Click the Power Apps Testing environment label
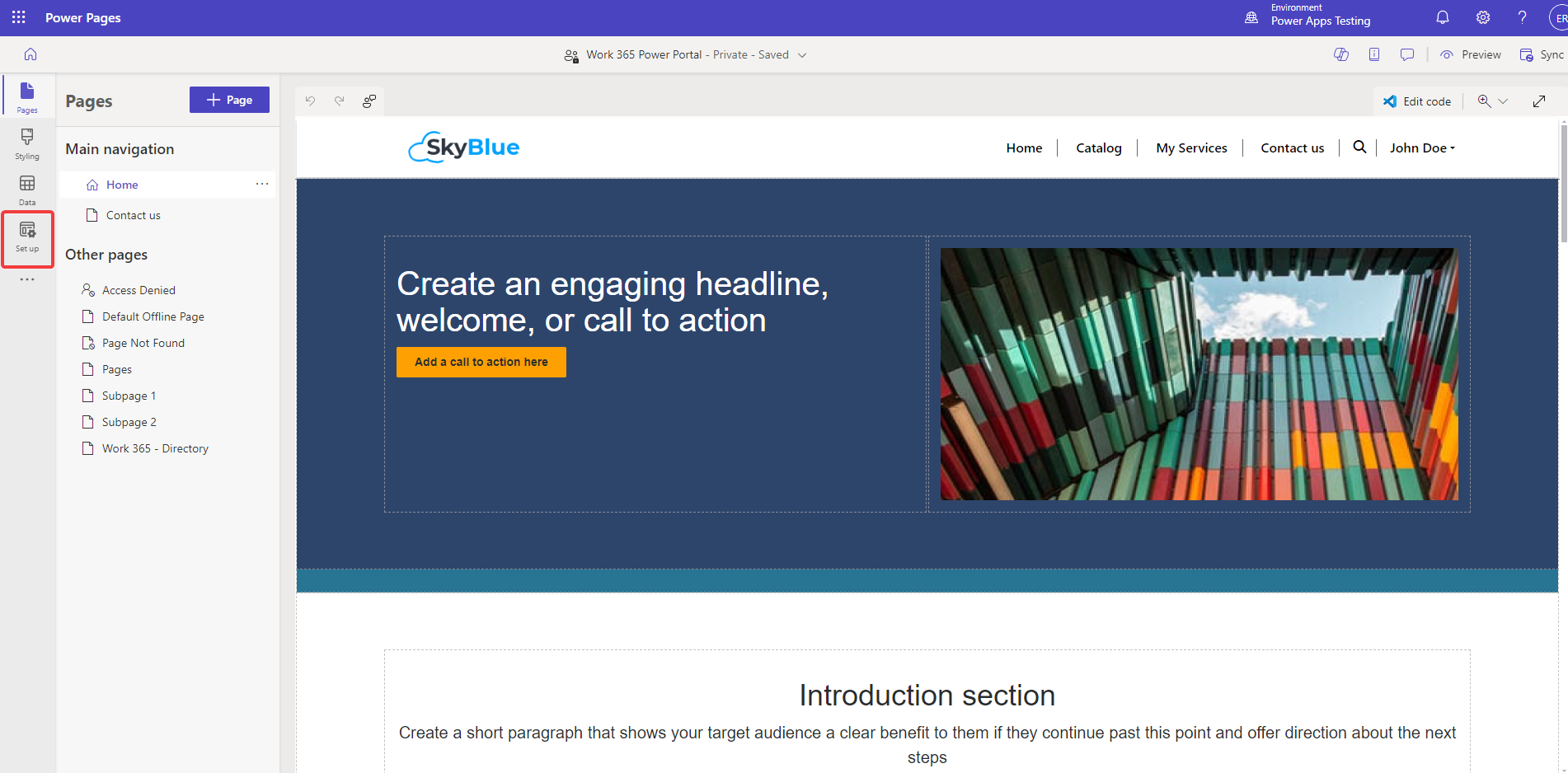Viewport: 1568px width, 773px height. (x=1321, y=21)
